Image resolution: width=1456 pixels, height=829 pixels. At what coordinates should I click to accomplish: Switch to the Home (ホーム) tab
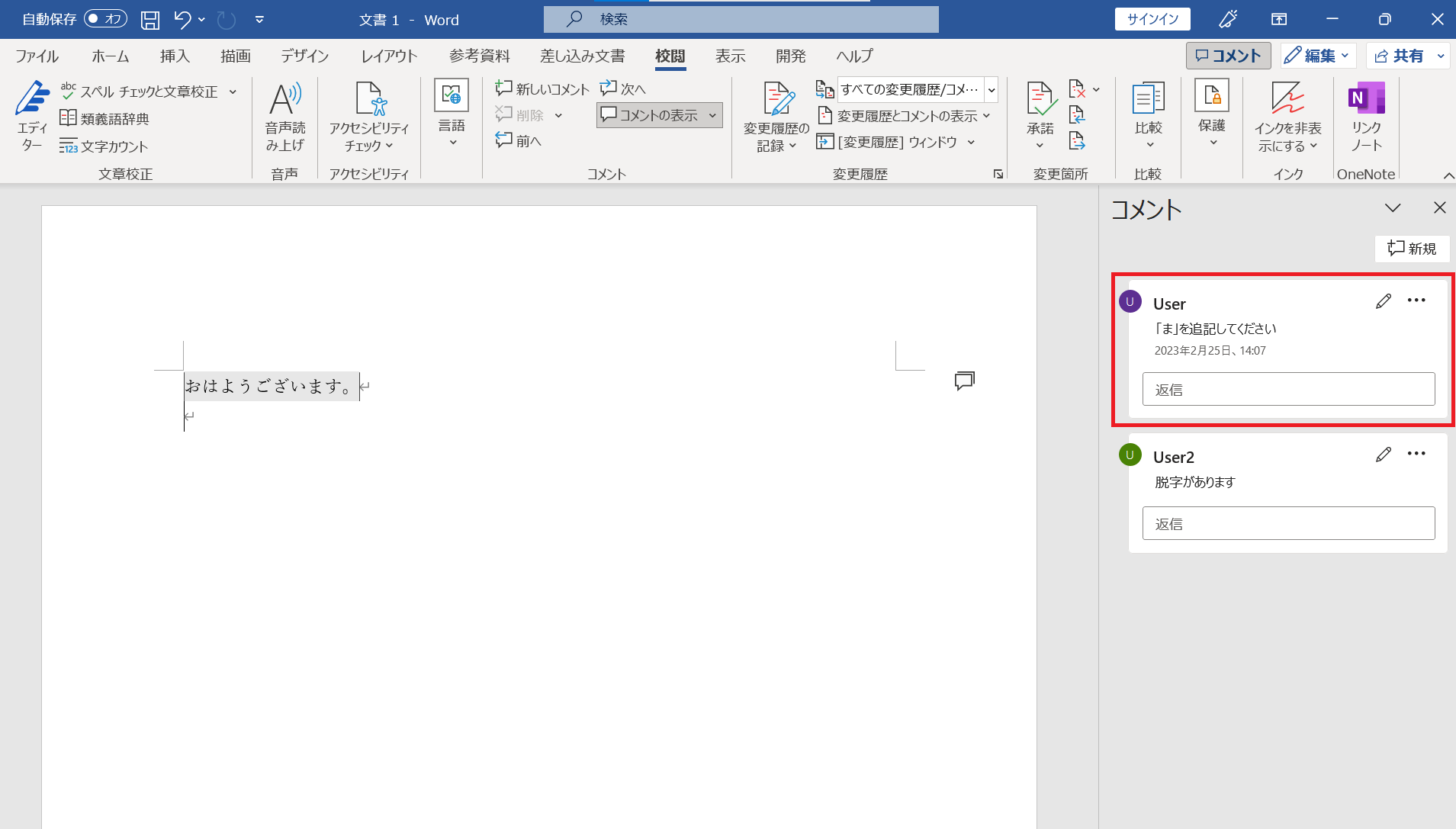click(x=111, y=56)
